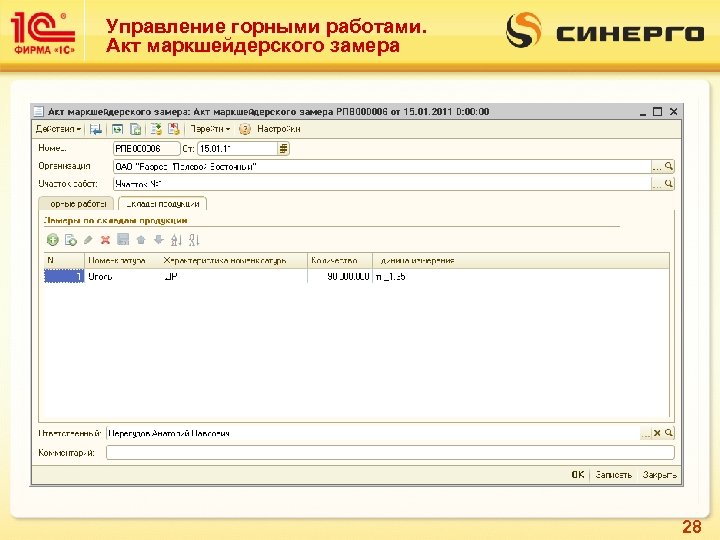The width and height of the screenshot is (720, 540).
Task: Click the Ответственный input field
Action: (373, 433)
